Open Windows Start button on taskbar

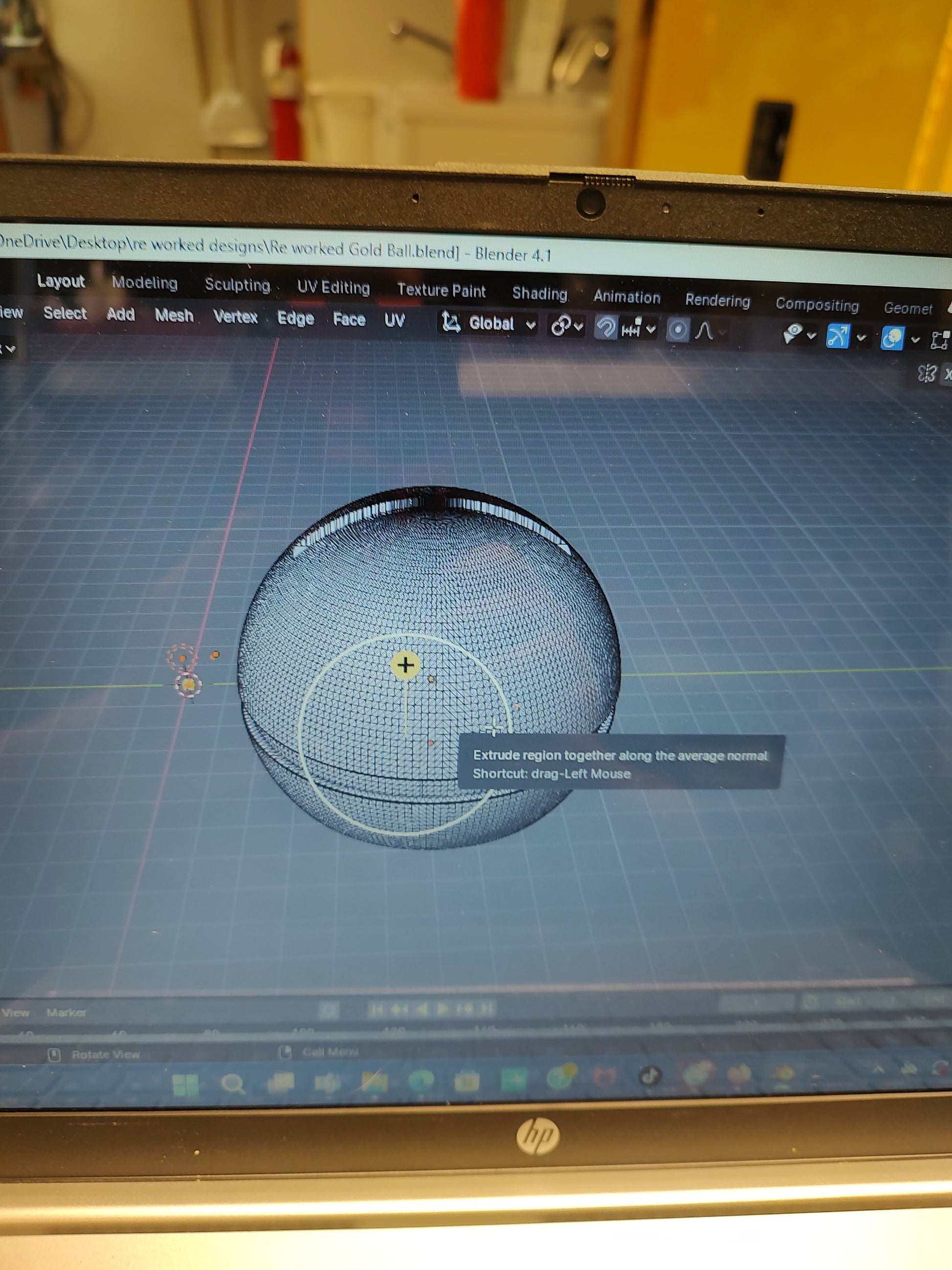tap(185, 1084)
